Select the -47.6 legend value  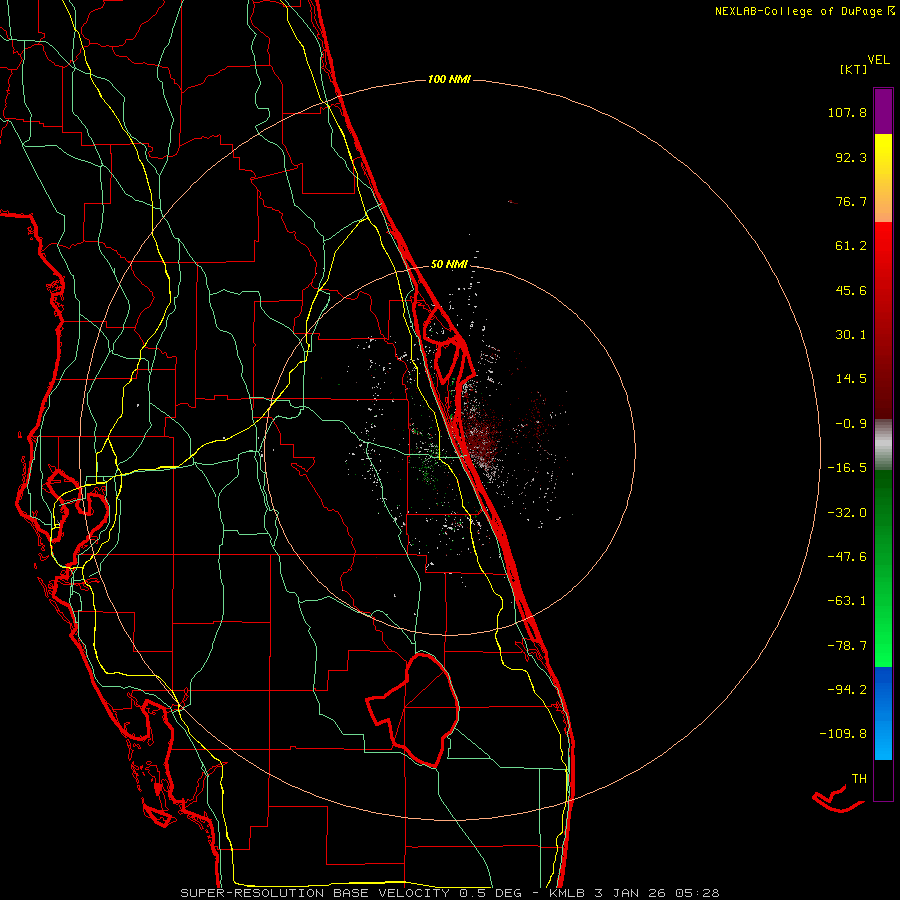(x=847, y=557)
